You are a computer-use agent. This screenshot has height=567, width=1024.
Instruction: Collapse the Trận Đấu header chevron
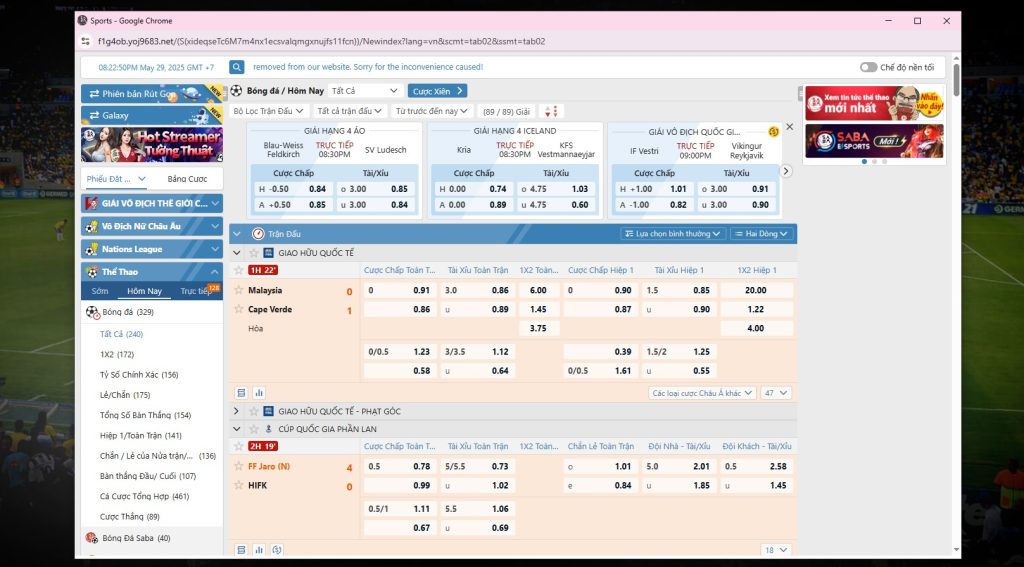(x=236, y=234)
